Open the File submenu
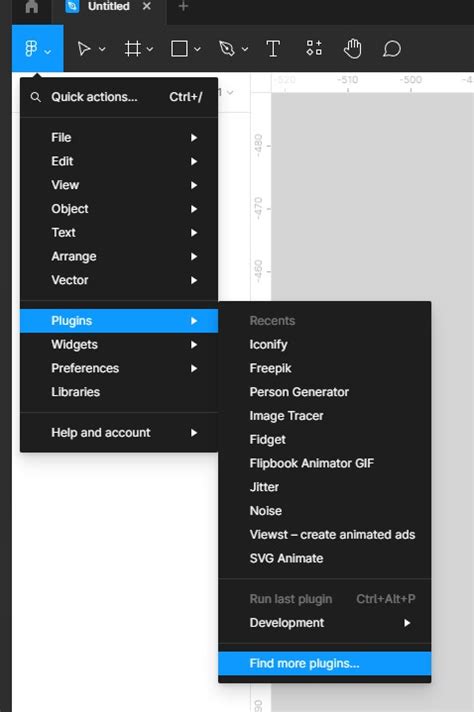This screenshot has width=474, height=712. (119, 138)
